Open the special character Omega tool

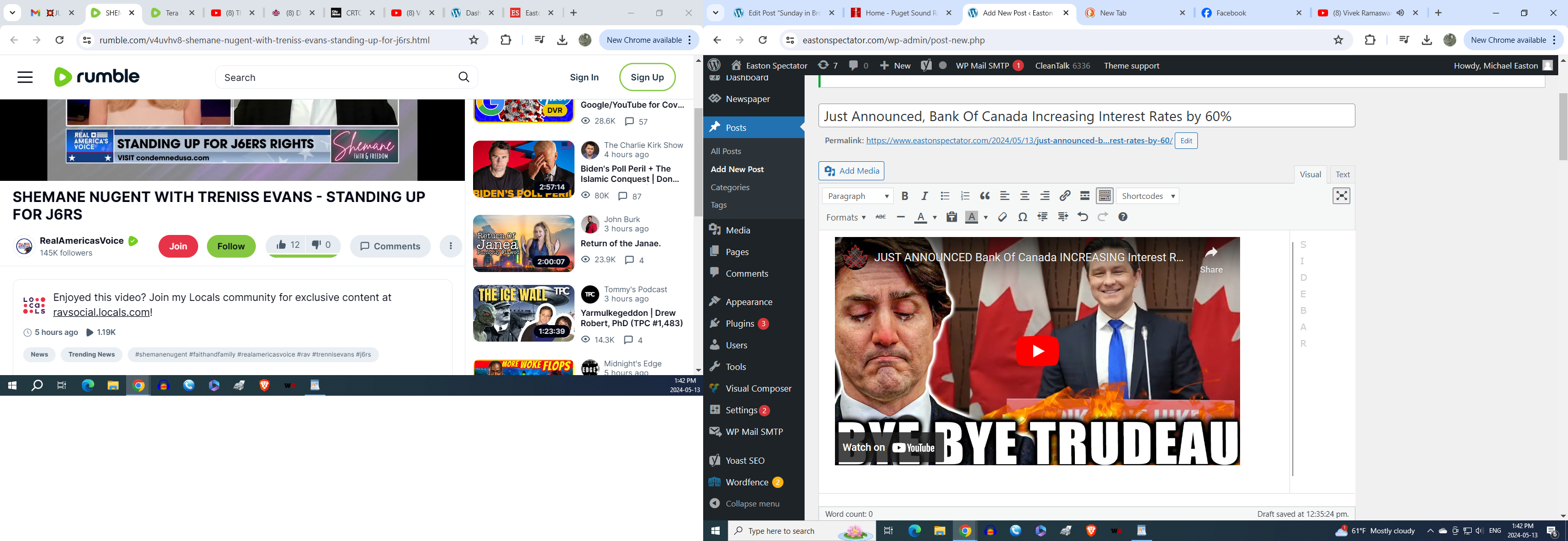[x=1023, y=217]
